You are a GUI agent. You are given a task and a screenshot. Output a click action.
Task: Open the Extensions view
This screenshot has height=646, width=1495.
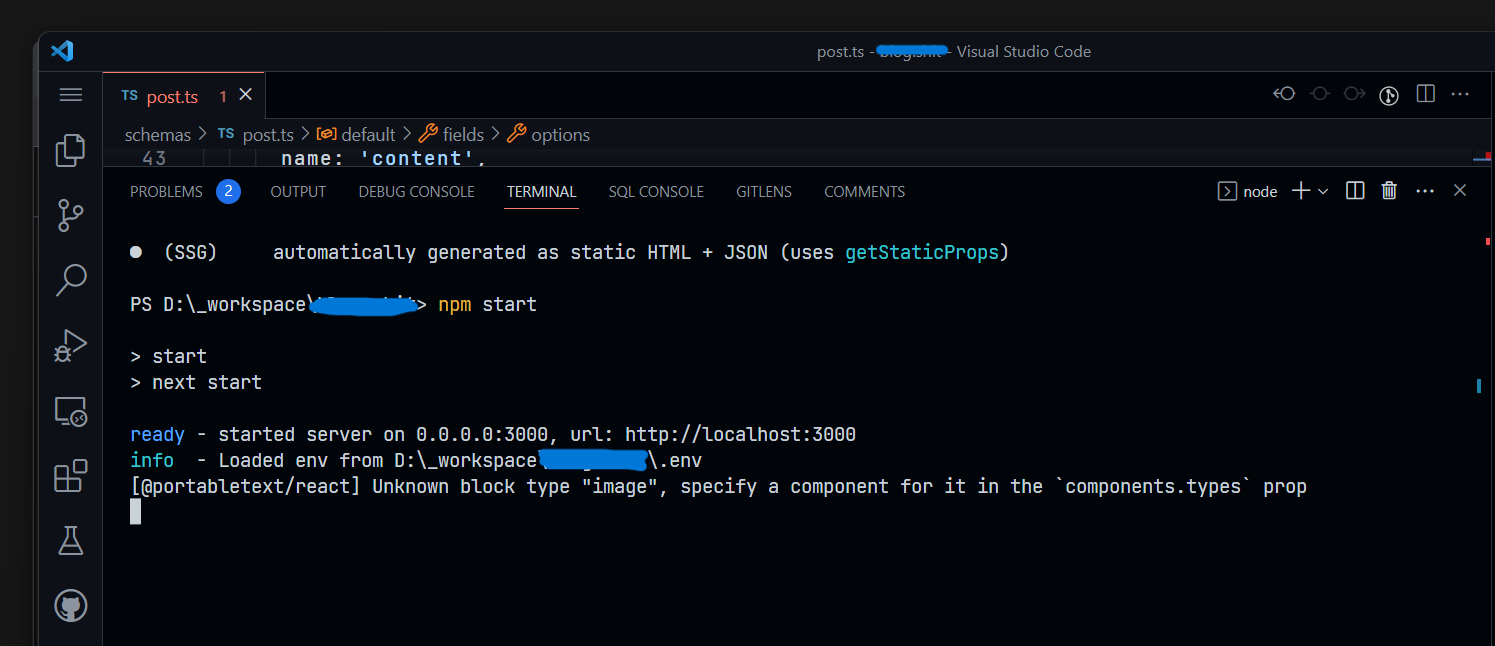click(x=70, y=476)
